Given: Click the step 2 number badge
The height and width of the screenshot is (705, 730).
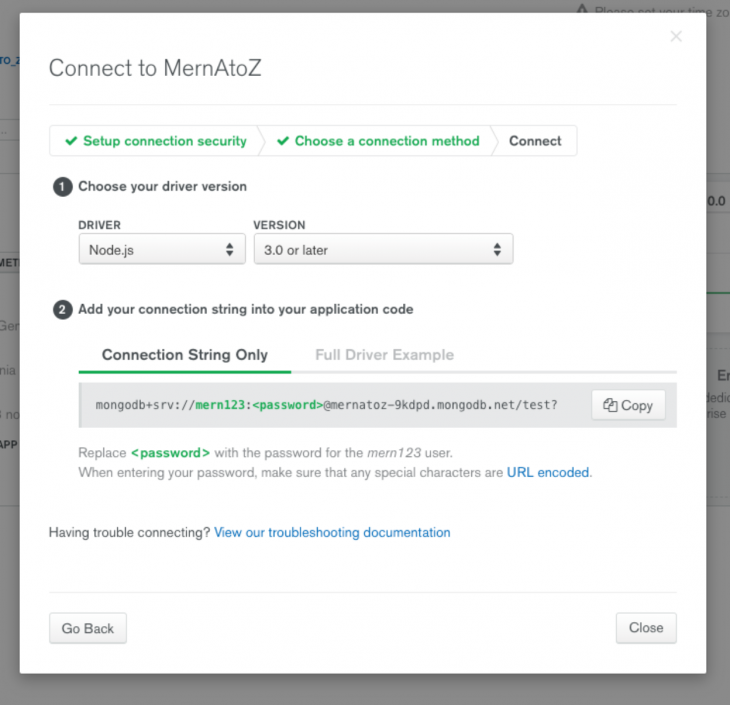Looking at the screenshot, I should [62, 310].
